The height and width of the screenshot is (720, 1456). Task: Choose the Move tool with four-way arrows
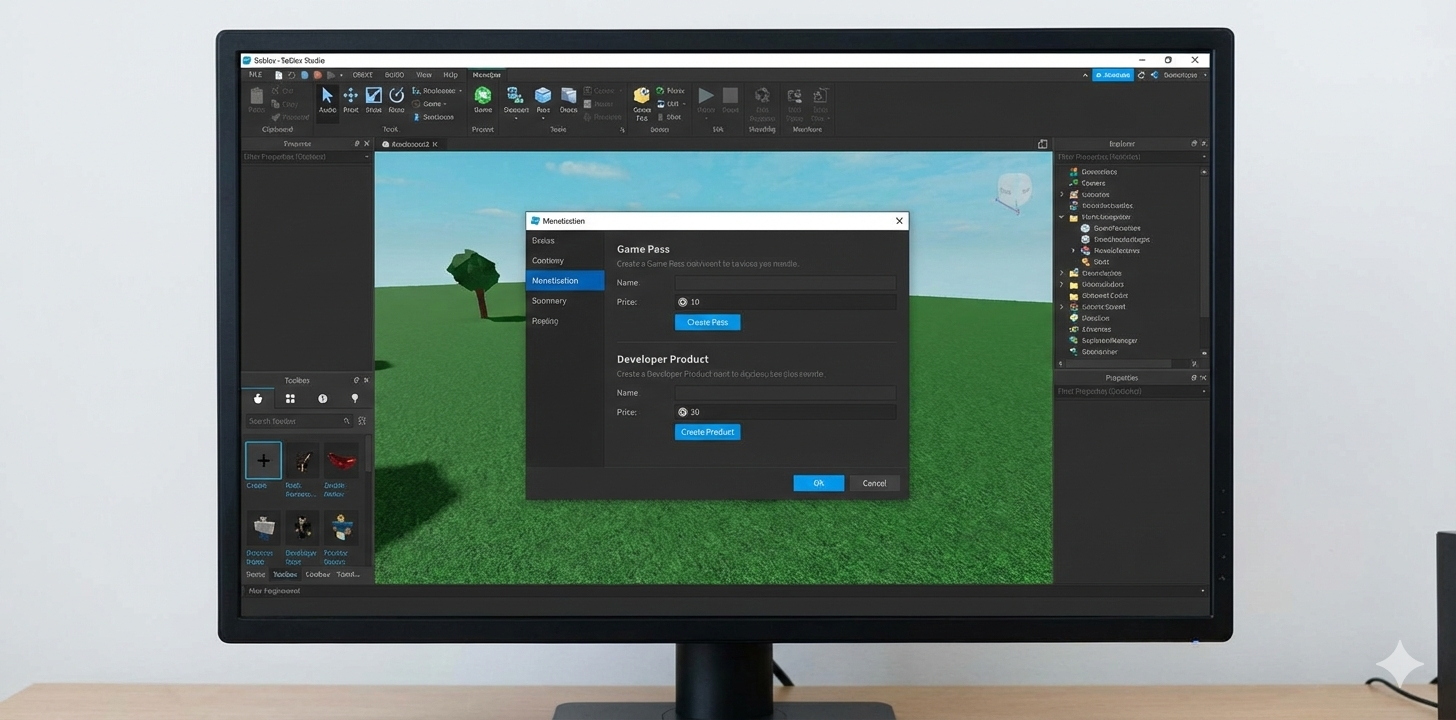coord(351,97)
